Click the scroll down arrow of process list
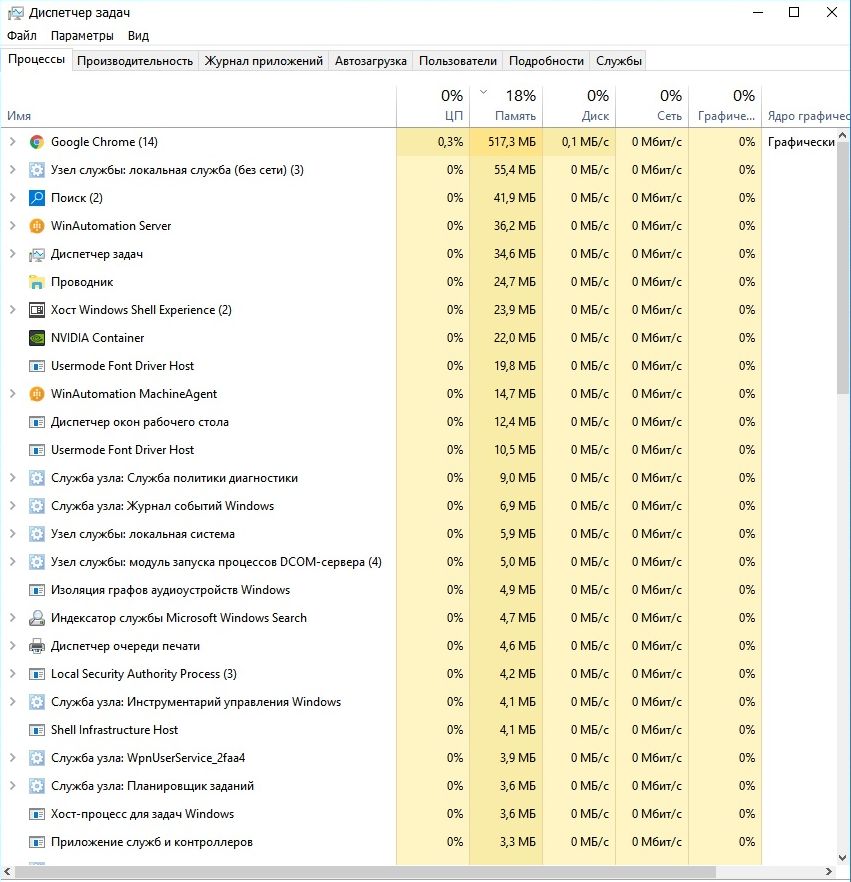The image size is (851, 882). (843, 858)
